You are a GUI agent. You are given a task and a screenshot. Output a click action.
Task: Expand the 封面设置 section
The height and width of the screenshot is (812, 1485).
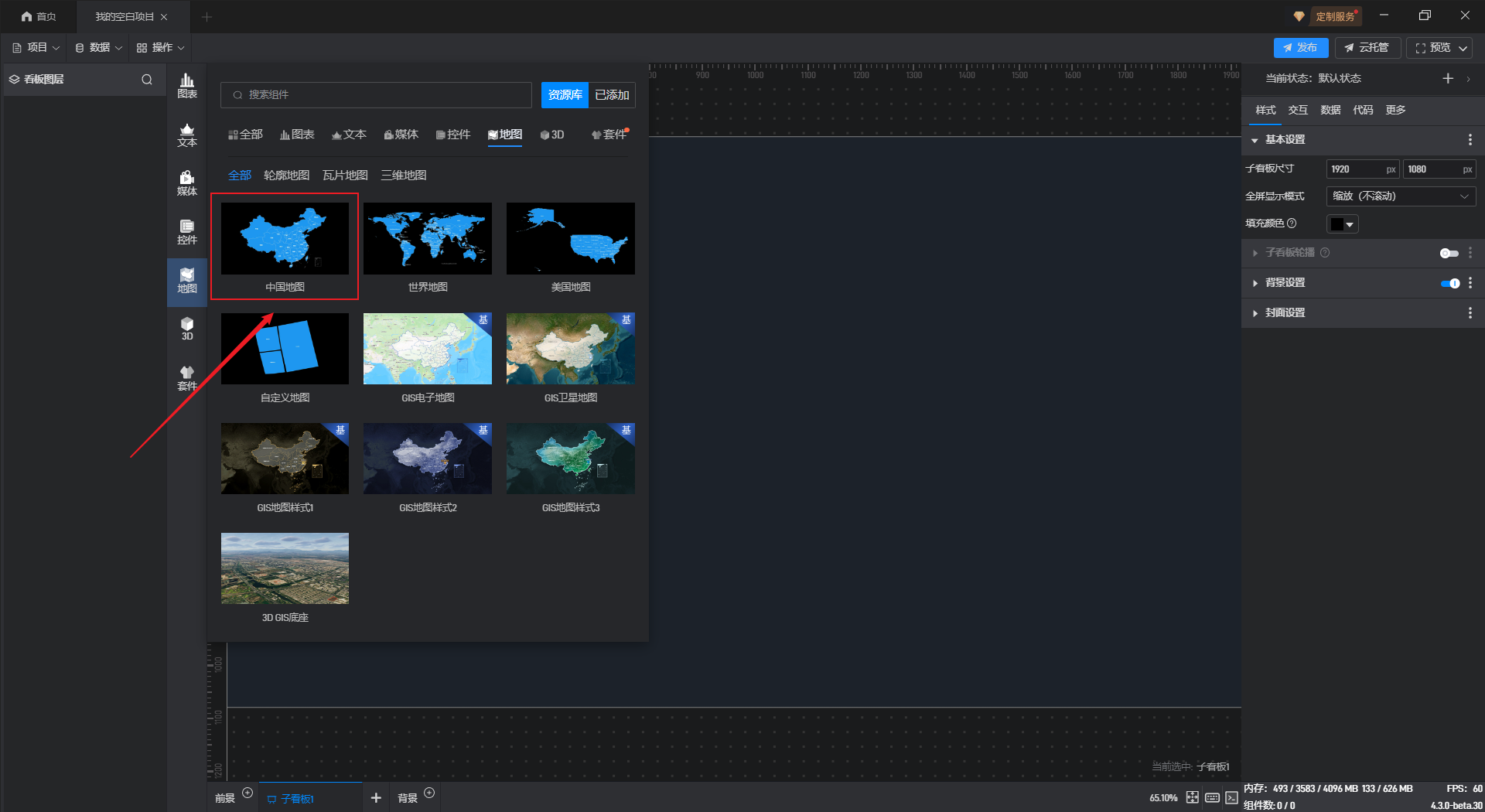coord(1285,313)
